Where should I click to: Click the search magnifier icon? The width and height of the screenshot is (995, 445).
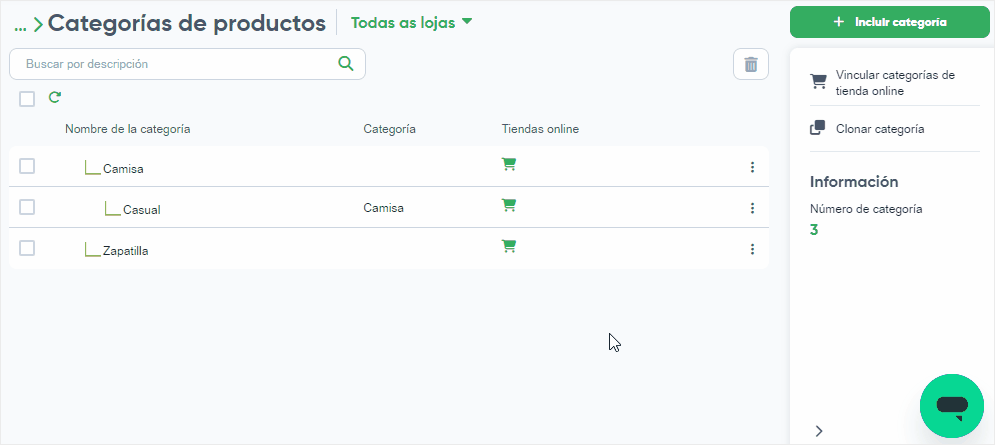tap(346, 63)
